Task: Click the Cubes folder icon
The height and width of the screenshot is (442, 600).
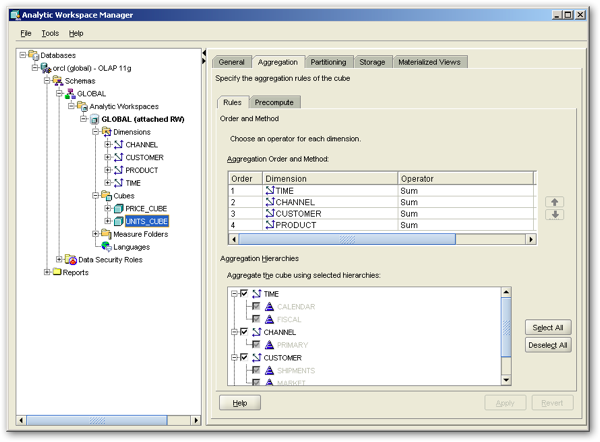Action: [x=107, y=196]
